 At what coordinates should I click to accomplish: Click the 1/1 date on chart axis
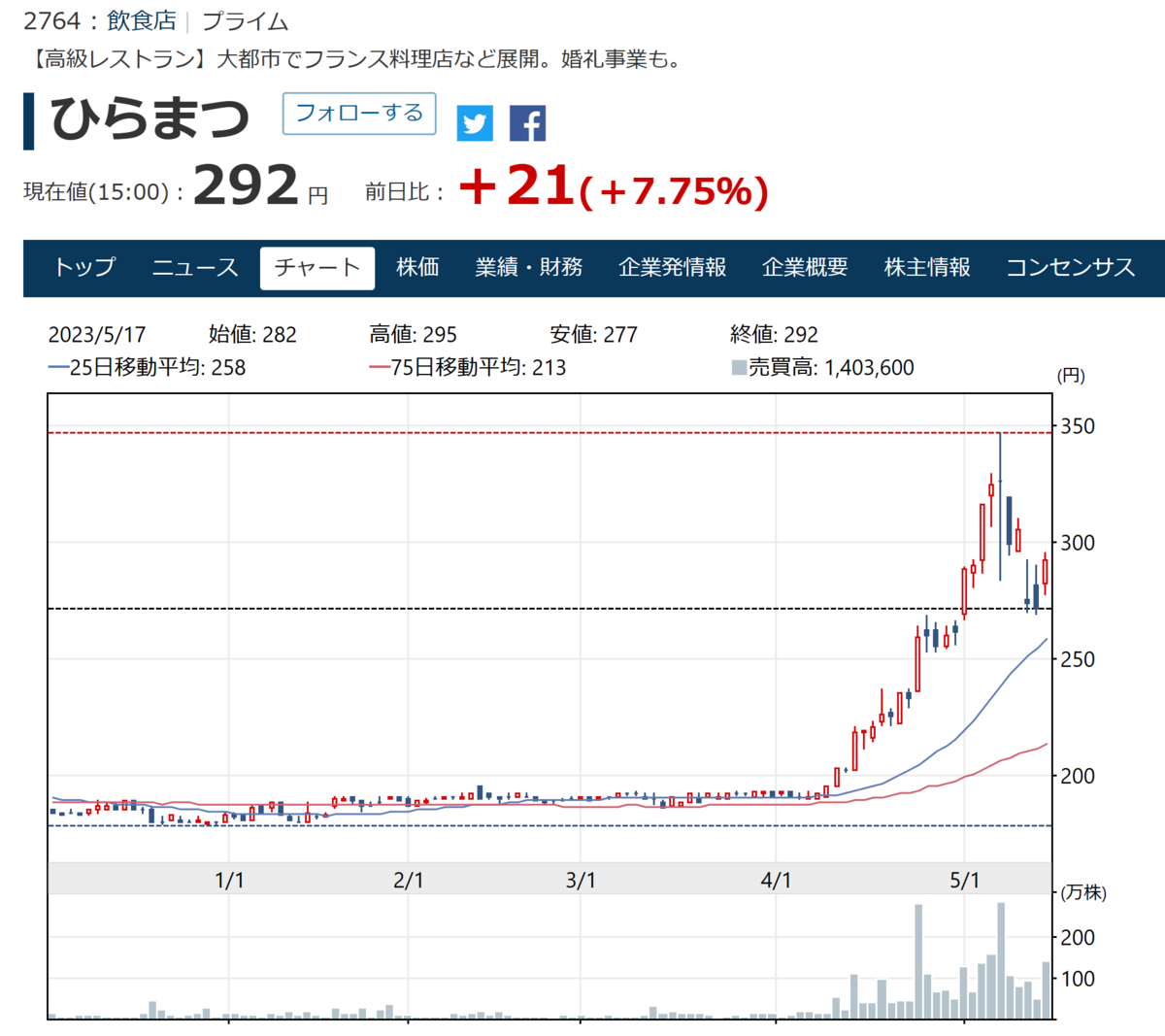pyautogui.click(x=229, y=881)
